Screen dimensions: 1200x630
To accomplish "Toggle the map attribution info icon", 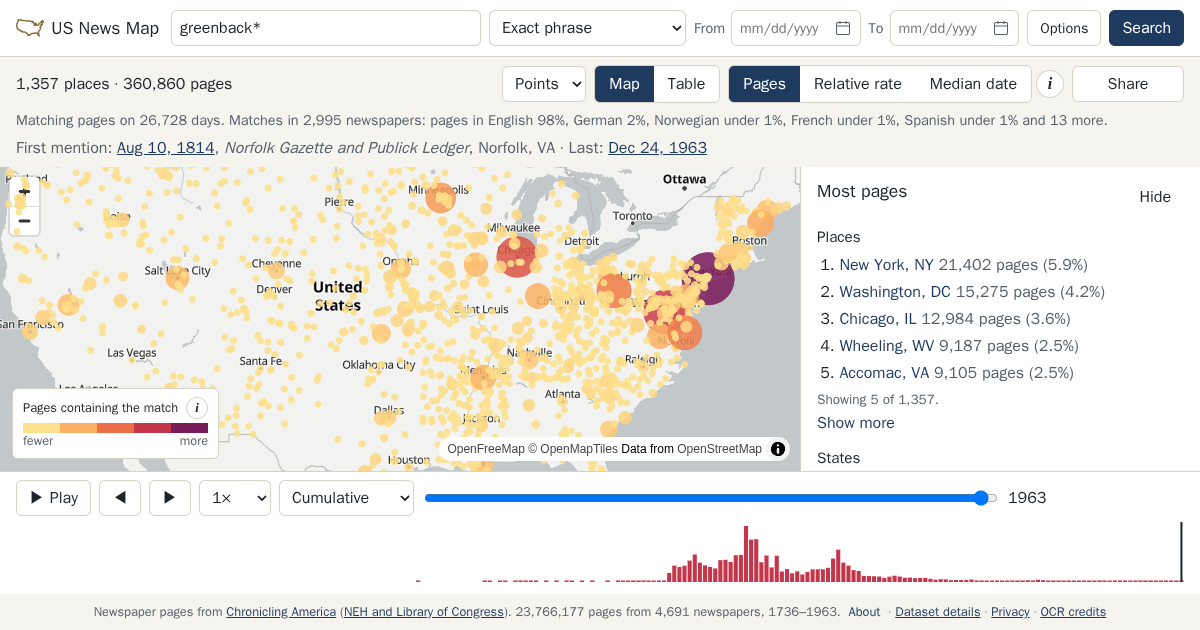I will [778, 449].
